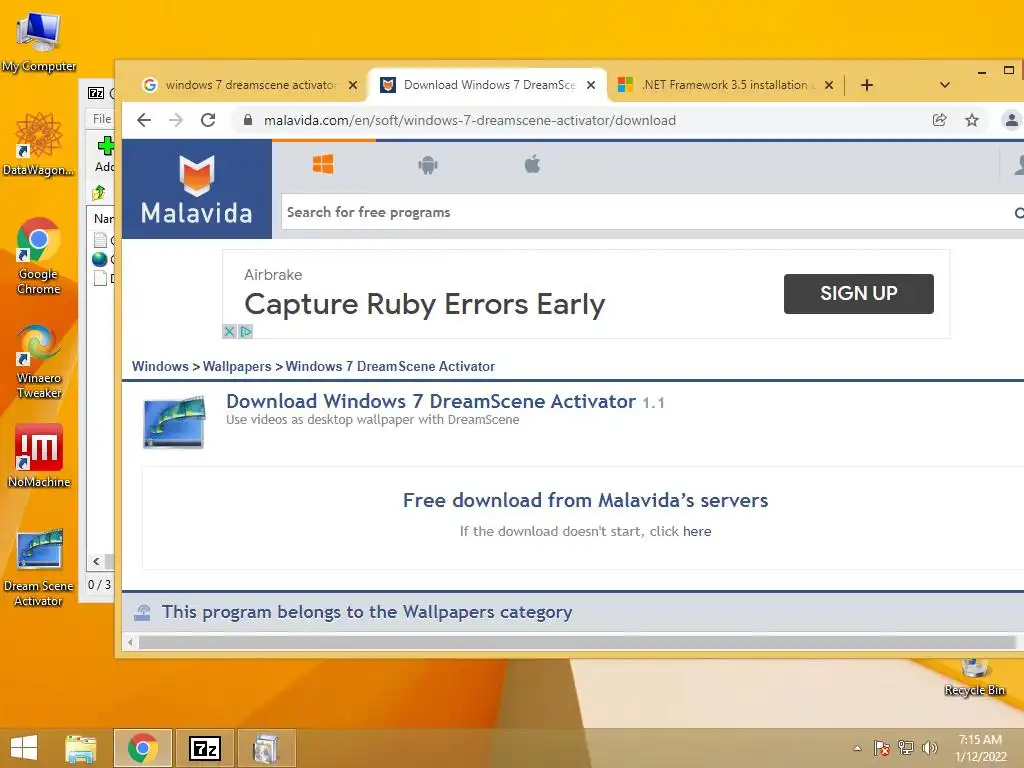Share this page from address bar

pyautogui.click(x=939, y=120)
